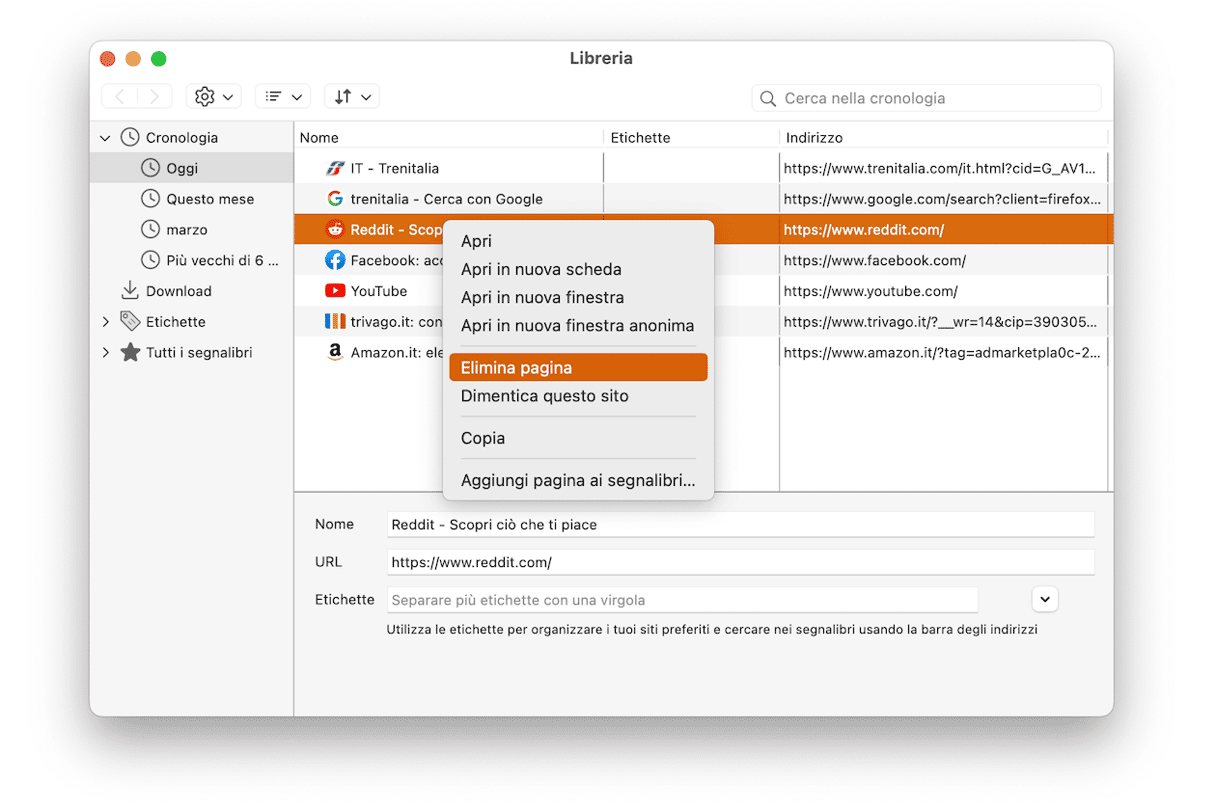Viewport: 1216px width, 811px height.
Task: Choose Elimina pagina from context menu
Action: tap(578, 368)
